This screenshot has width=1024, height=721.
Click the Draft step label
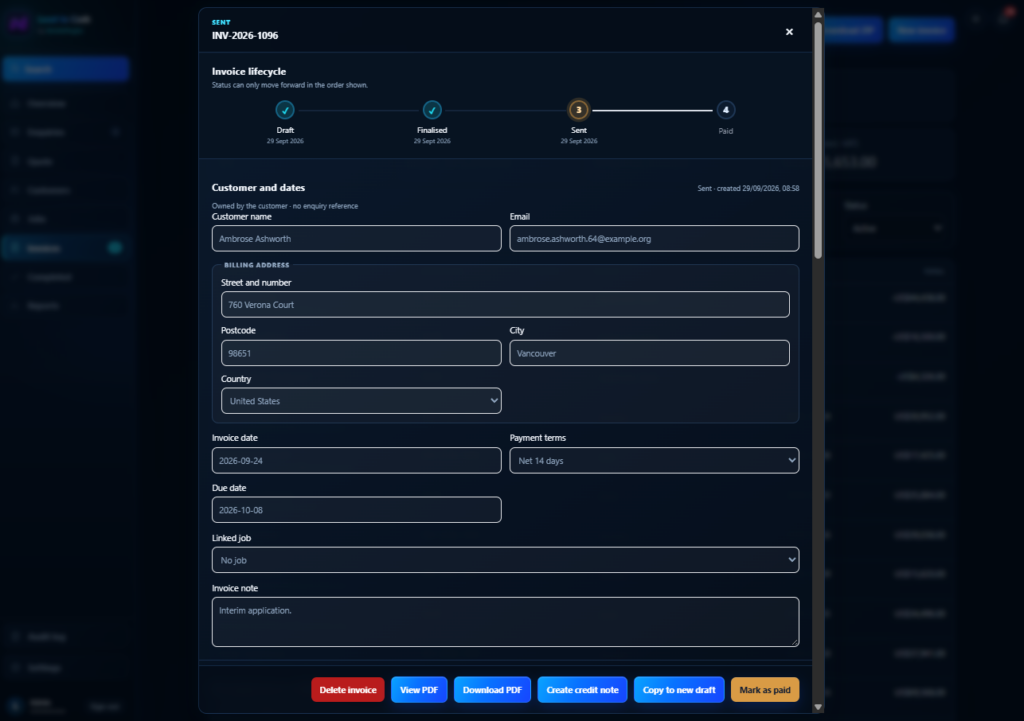tap(285, 130)
